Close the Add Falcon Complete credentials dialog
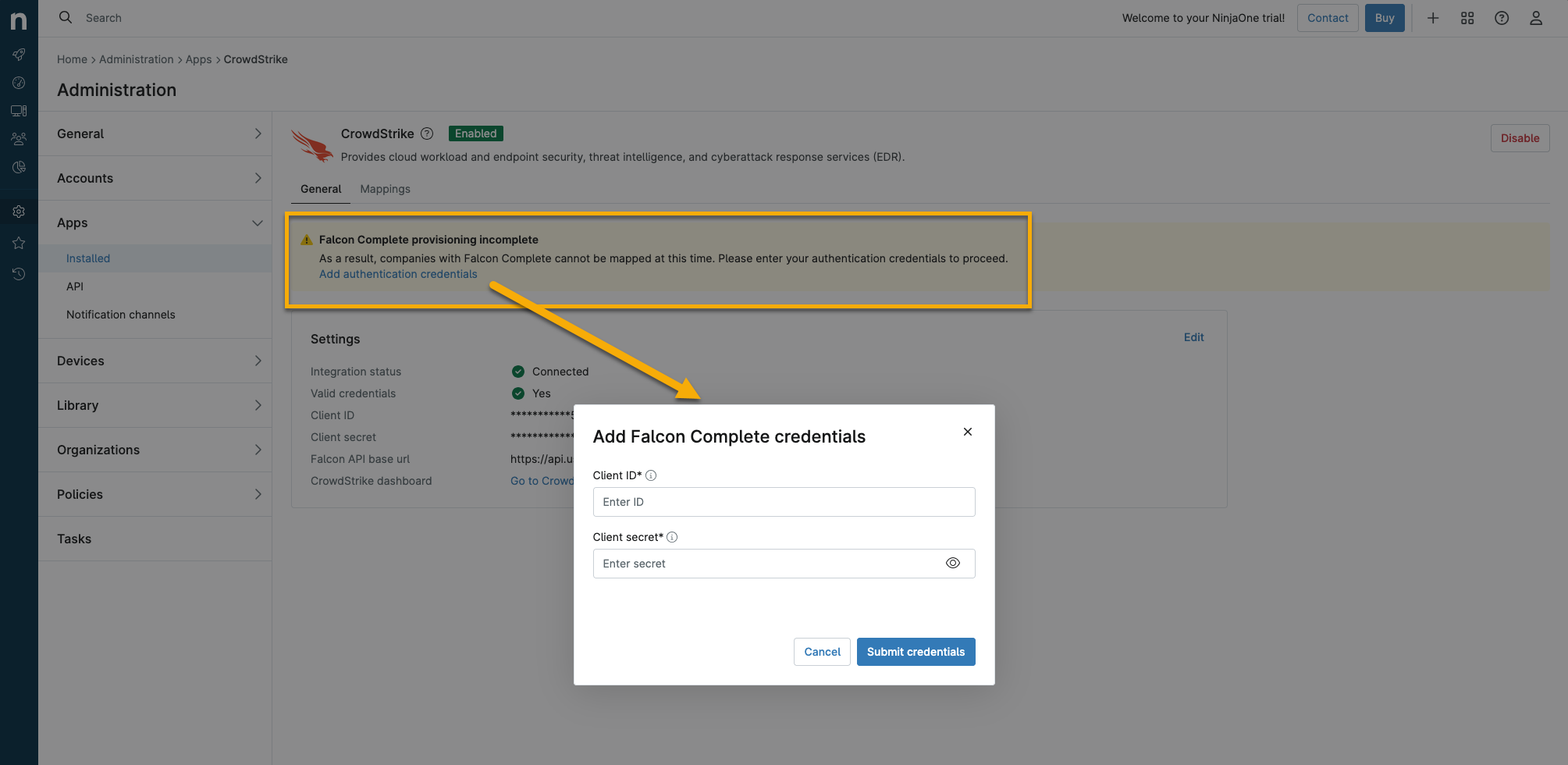The height and width of the screenshot is (765, 1568). [968, 432]
